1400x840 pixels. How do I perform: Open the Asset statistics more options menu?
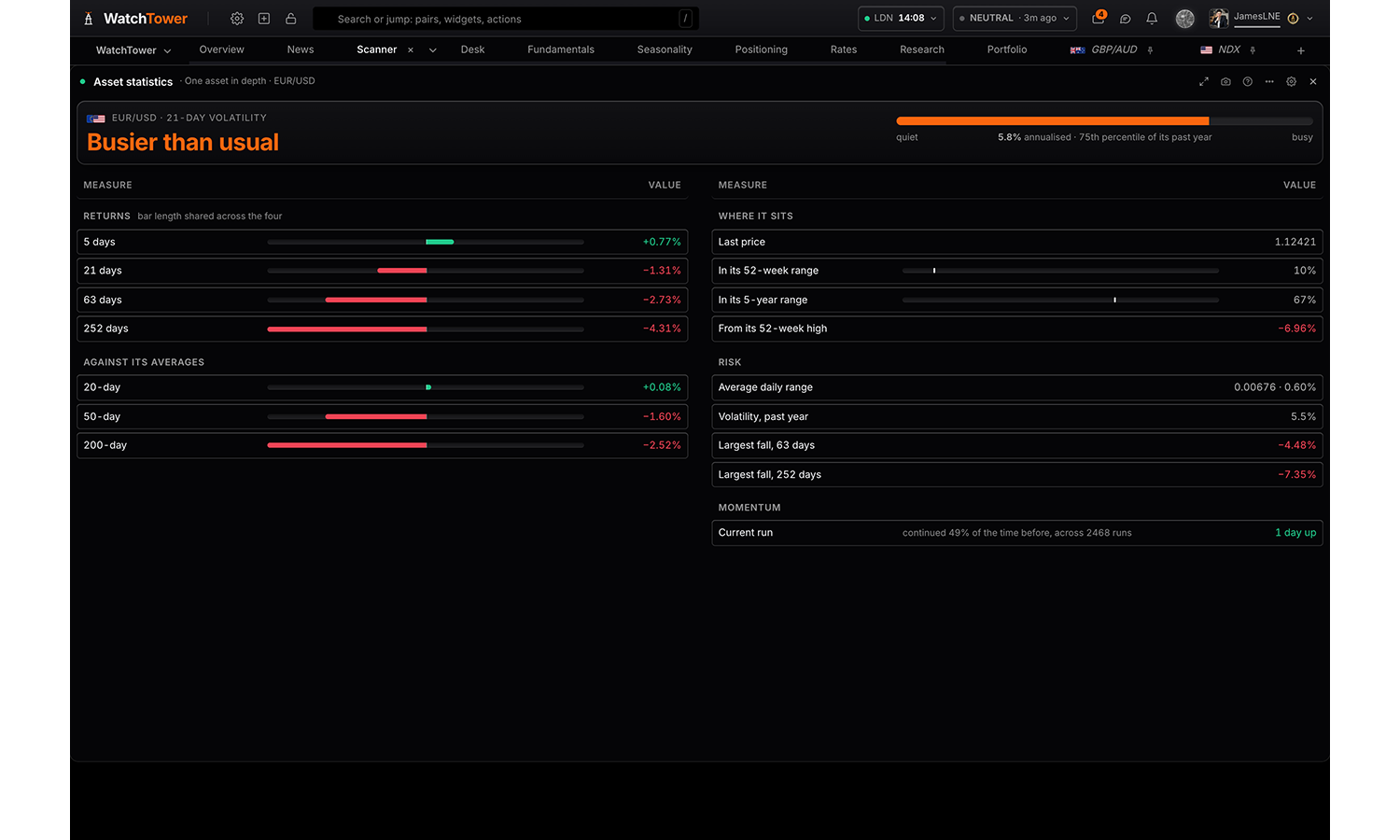click(1269, 82)
